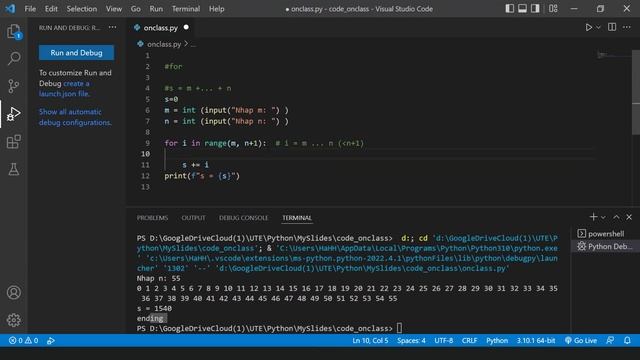The image size is (640, 360).
Task: Change CRLF end of line sequence
Action: [x=469, y=340]
